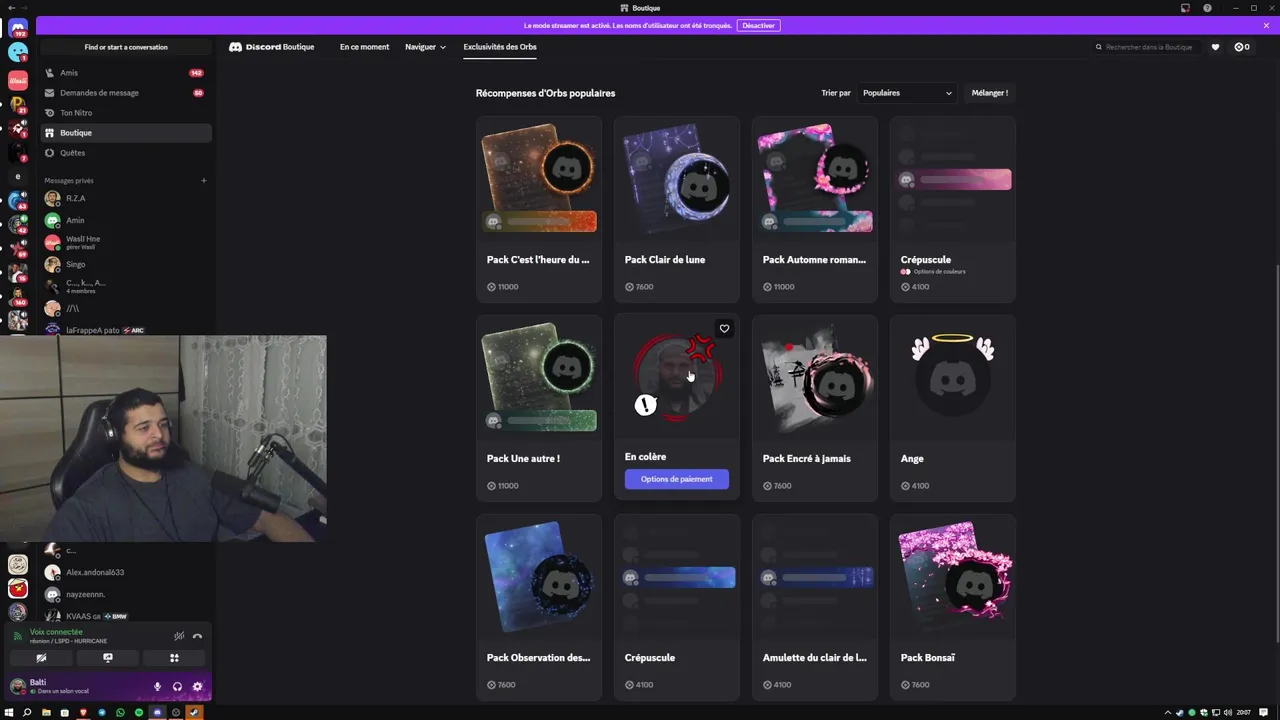Open Amis in the sidebar
The width and height of the screenshot is (1280, 720).
click(126, 73)
